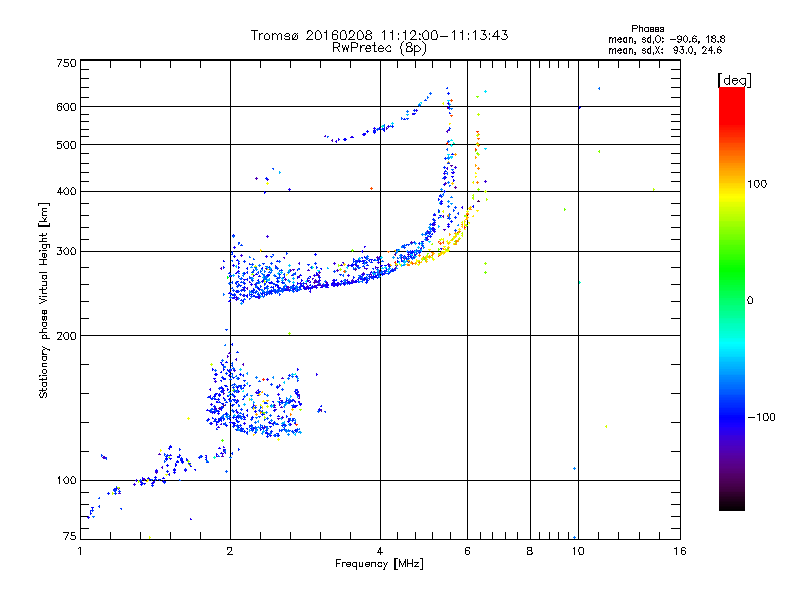Click the 'Stationary phase Virtual Height [km]' axis label
The width and height of the screenshot is (800, 600).
tap(44, 300)
